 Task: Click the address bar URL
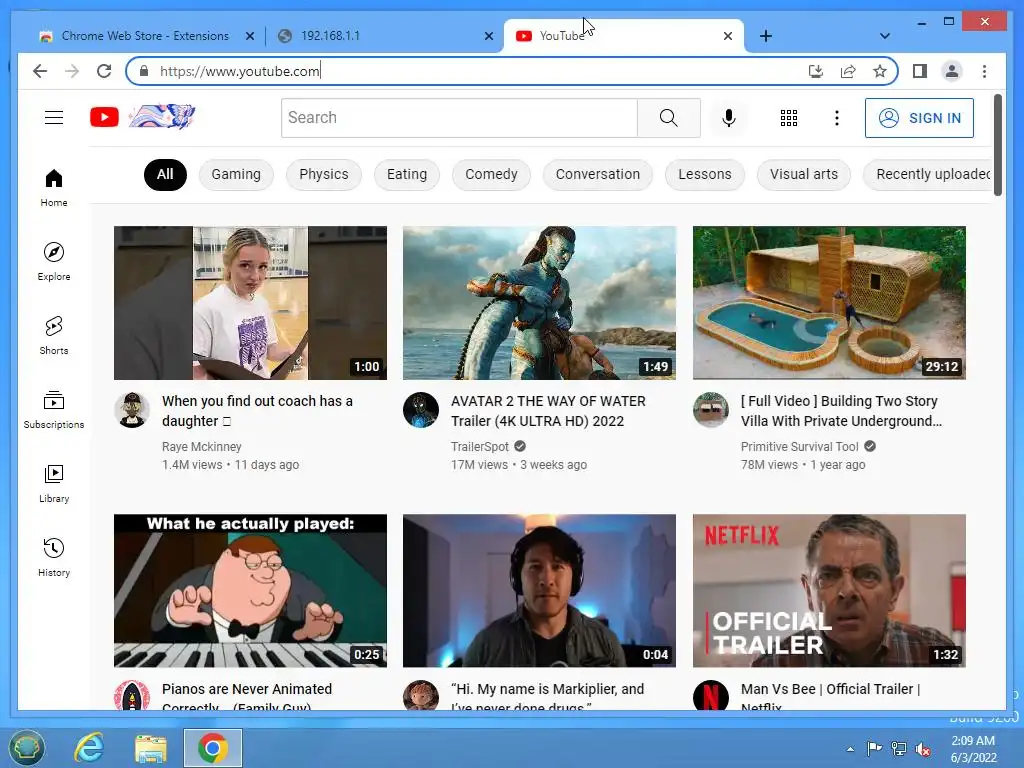coord(240,71)
